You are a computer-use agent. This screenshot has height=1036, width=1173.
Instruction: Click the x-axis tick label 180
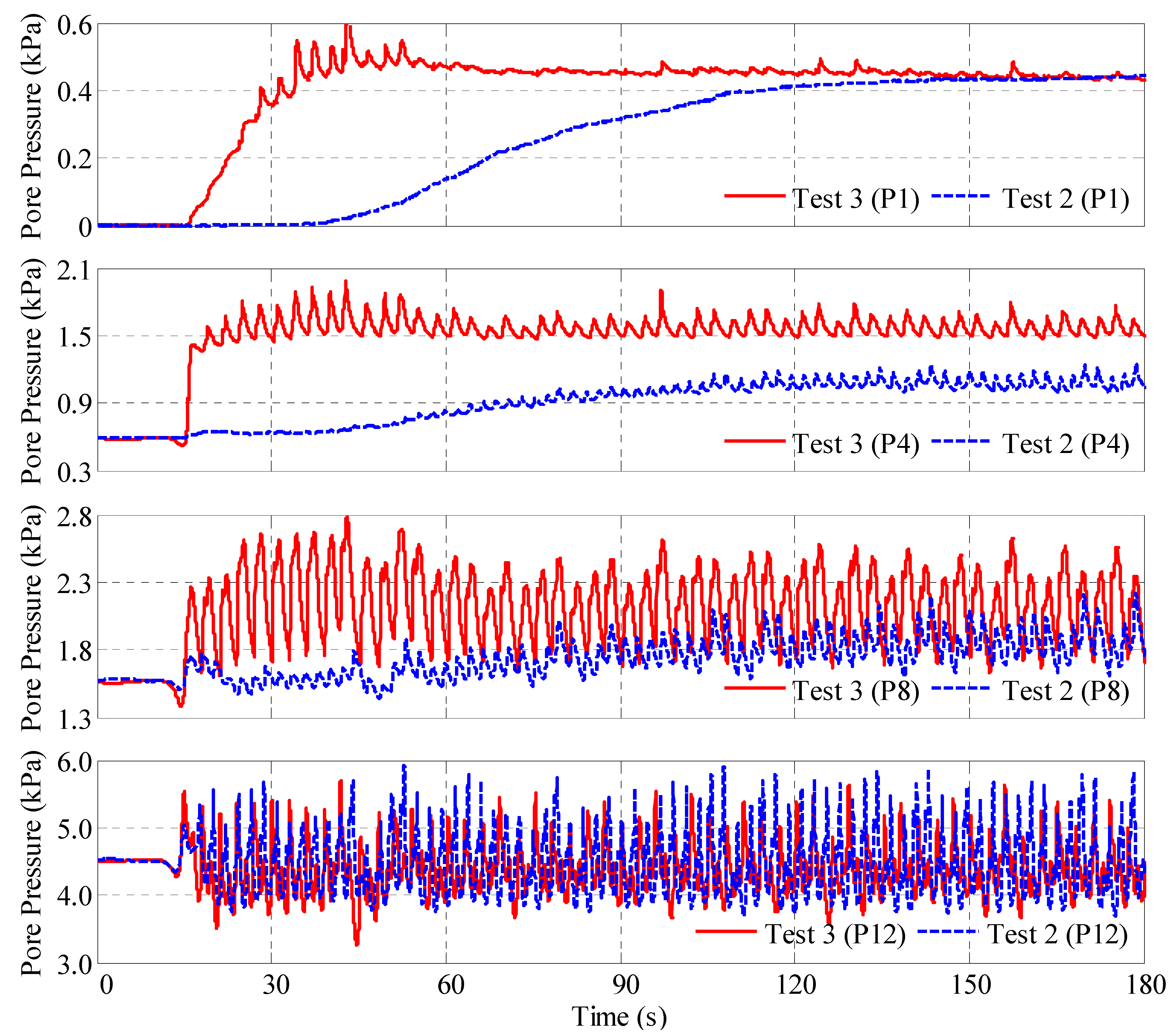pyautogui.click(x=1146, y=985)
